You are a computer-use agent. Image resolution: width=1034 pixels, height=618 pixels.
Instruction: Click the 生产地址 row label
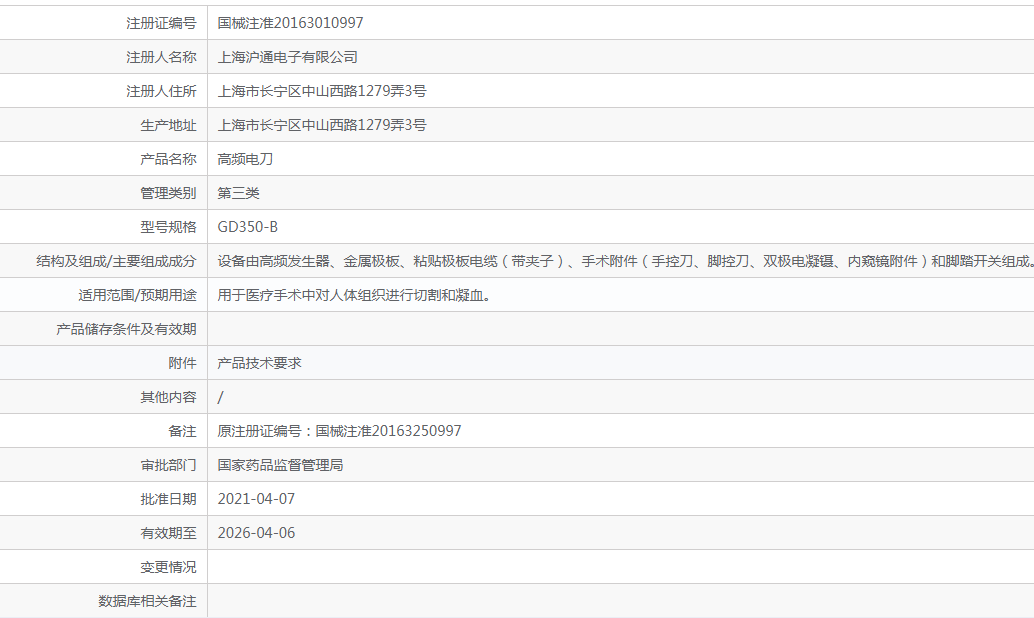click(168, 125)
